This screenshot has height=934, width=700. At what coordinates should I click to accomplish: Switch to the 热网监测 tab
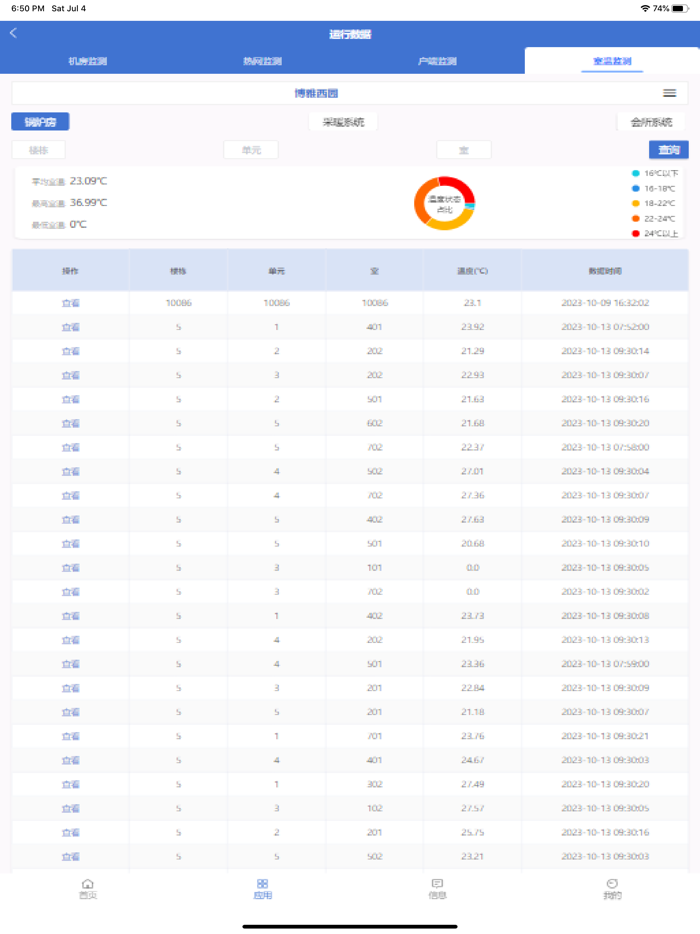(x=263, y=61)
